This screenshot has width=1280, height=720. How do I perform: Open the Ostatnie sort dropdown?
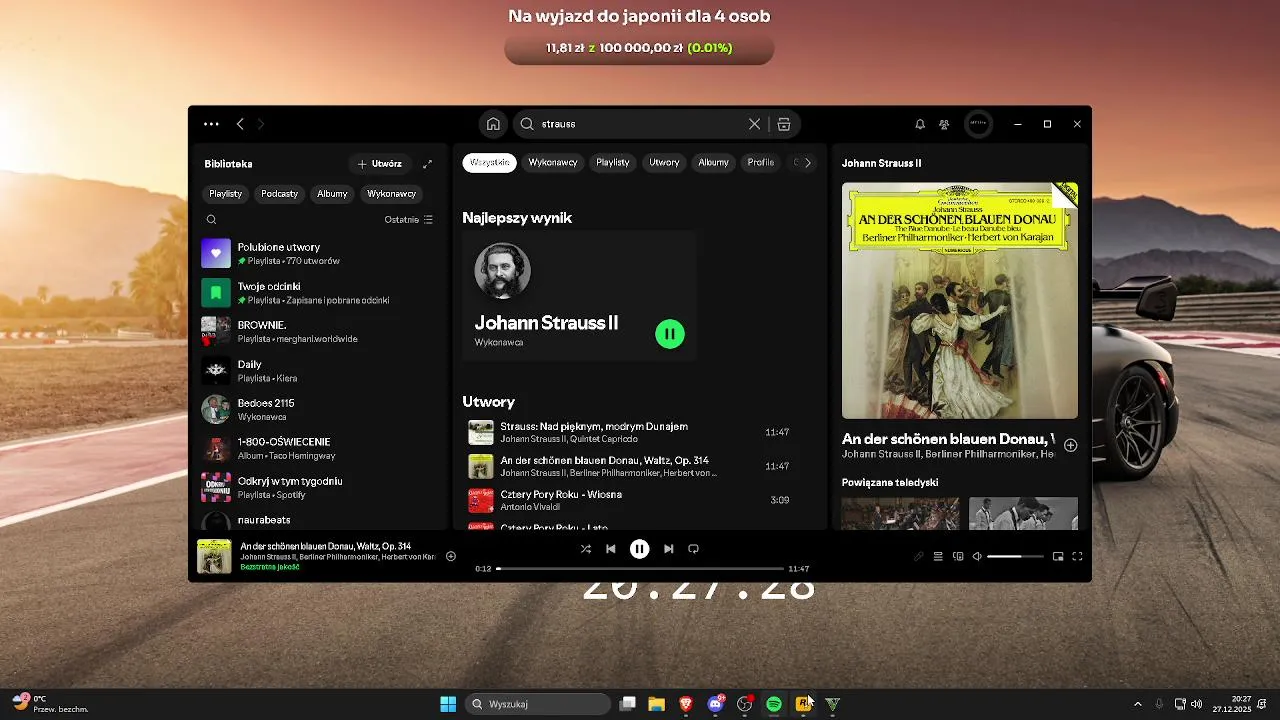[409, 220]
